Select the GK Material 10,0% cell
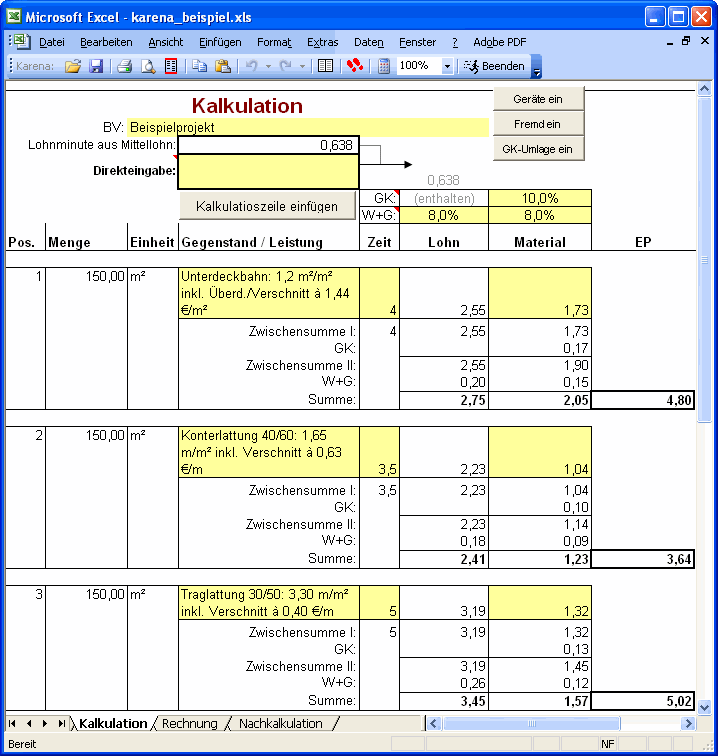718x756 pixels. point(540,198)
